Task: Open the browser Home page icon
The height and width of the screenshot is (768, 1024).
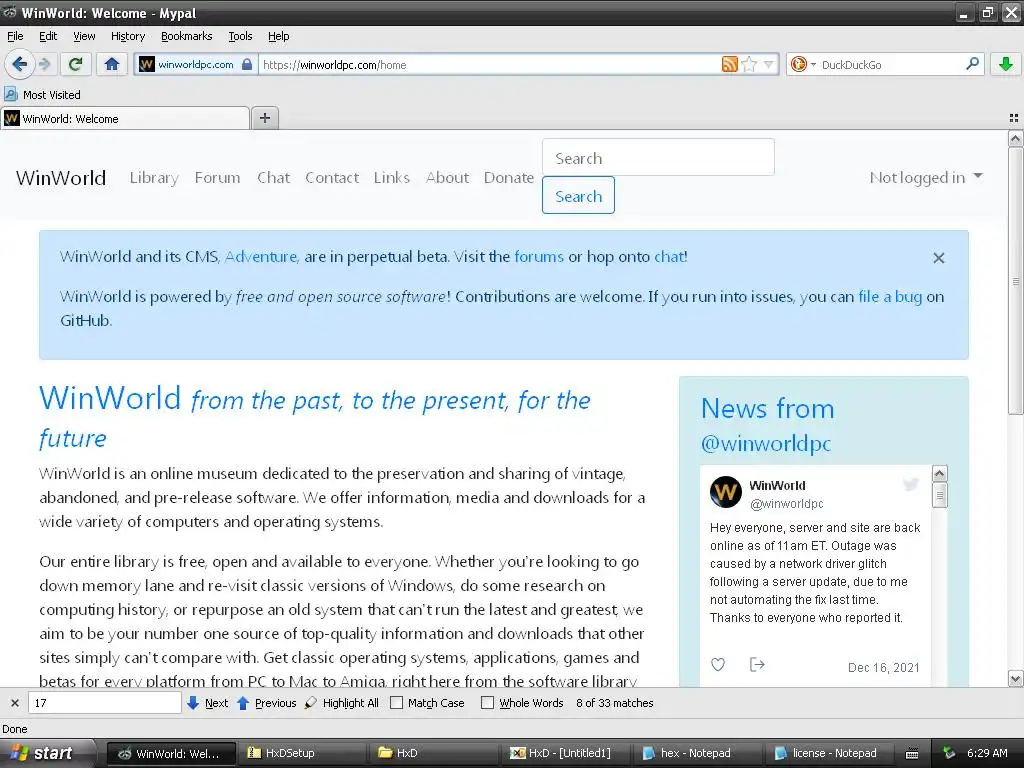Action: pos(112,64)
